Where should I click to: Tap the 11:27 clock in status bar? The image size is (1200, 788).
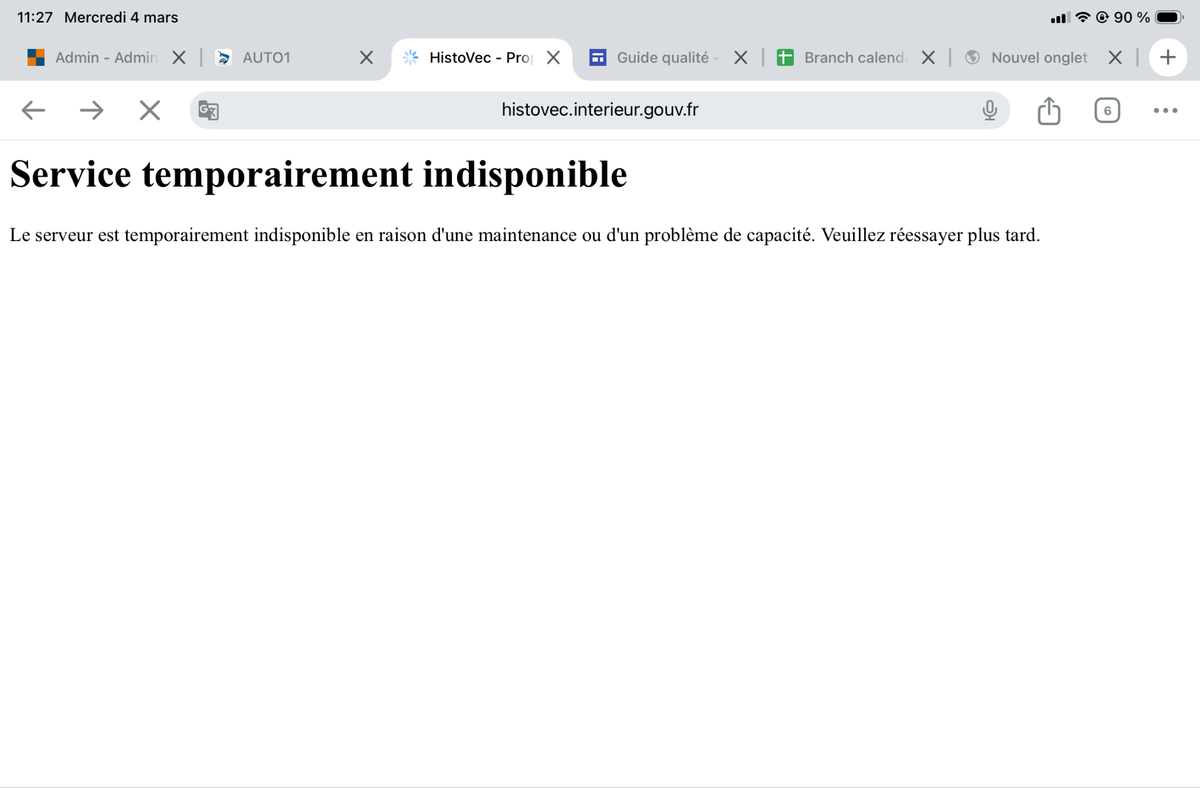(35, 17)
